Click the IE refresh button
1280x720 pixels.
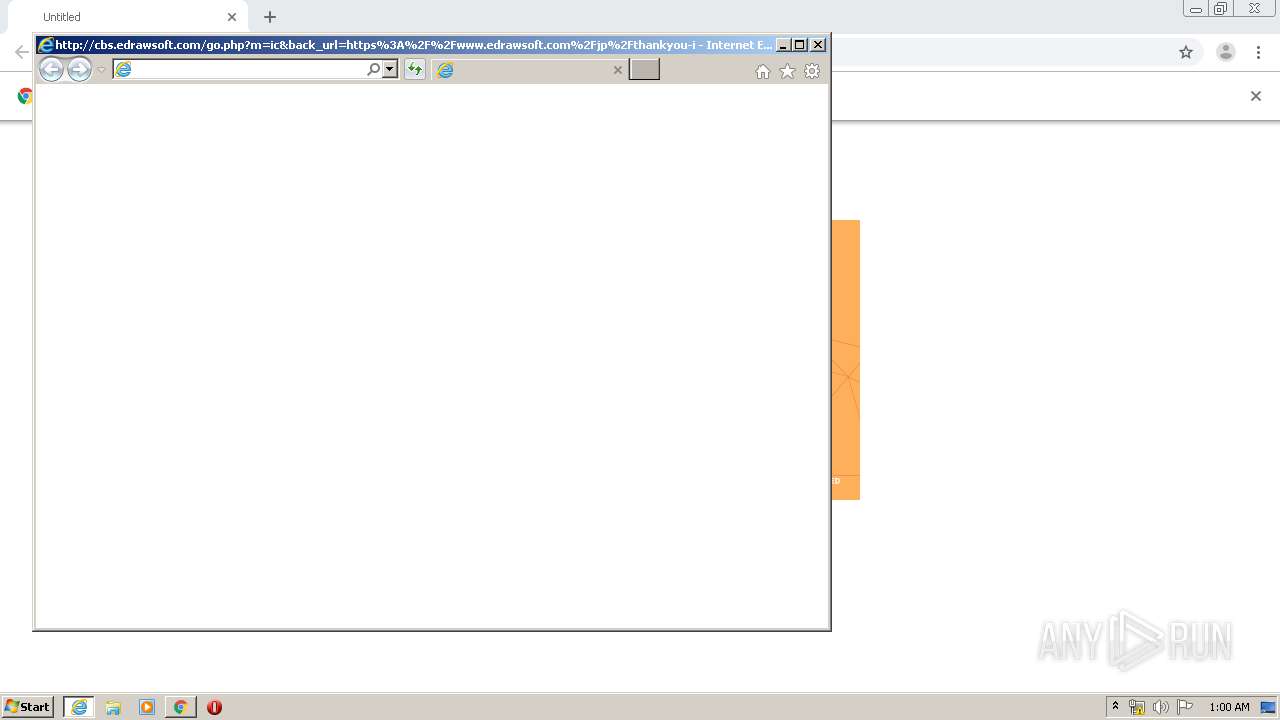414,69
